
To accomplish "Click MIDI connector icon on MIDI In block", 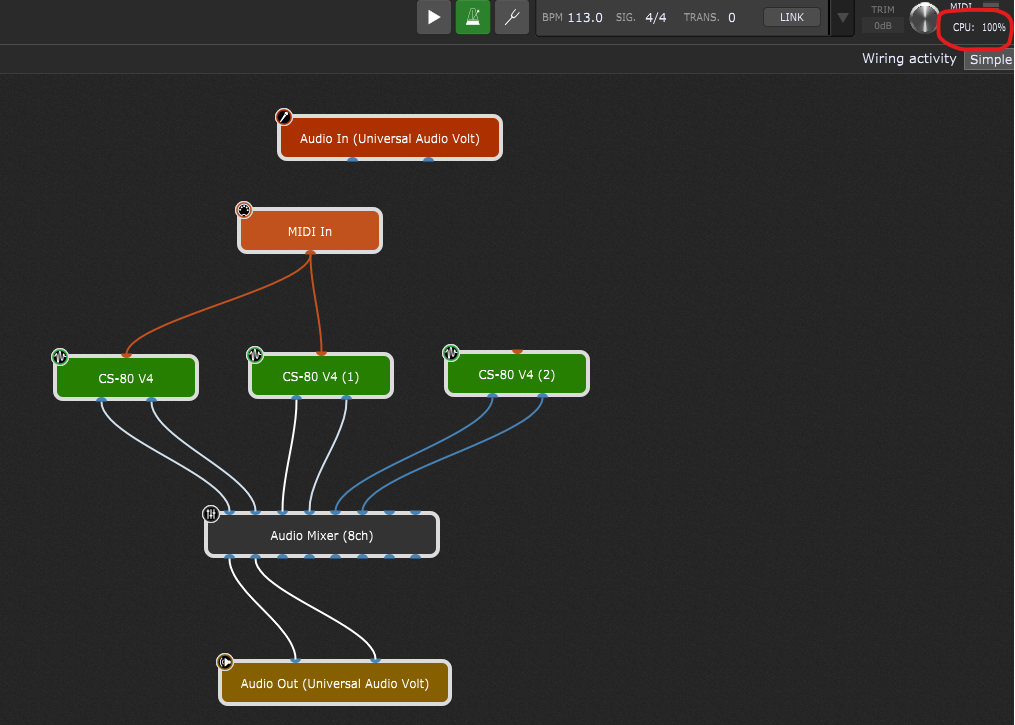I will click(243, 210).
